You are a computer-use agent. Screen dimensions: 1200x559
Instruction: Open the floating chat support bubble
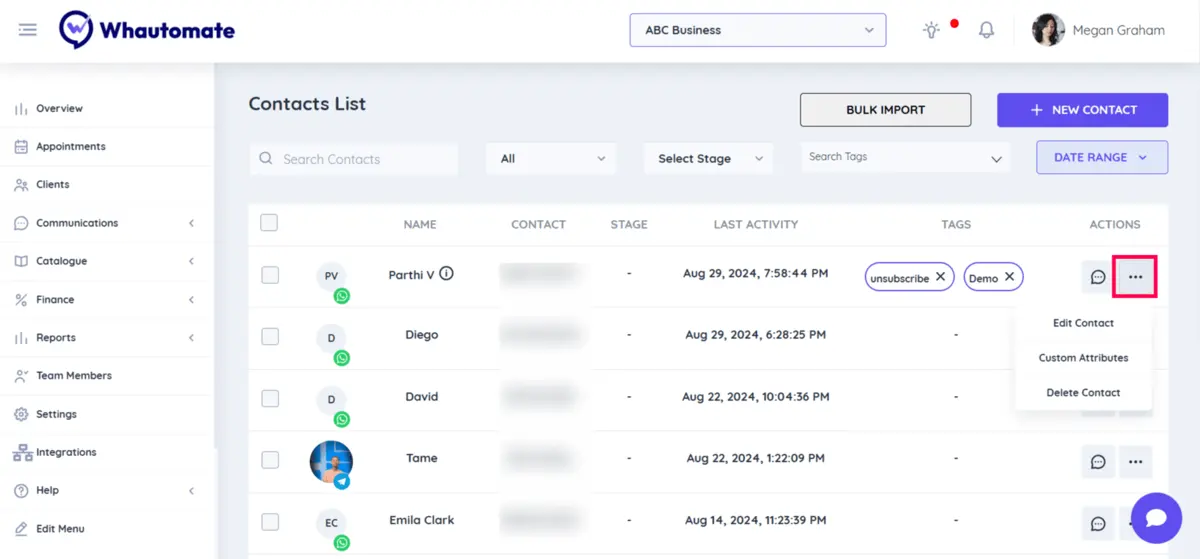coord(1156,518)
